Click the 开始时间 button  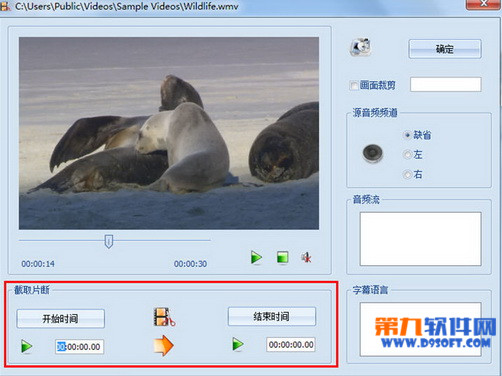tap(61, 319)
